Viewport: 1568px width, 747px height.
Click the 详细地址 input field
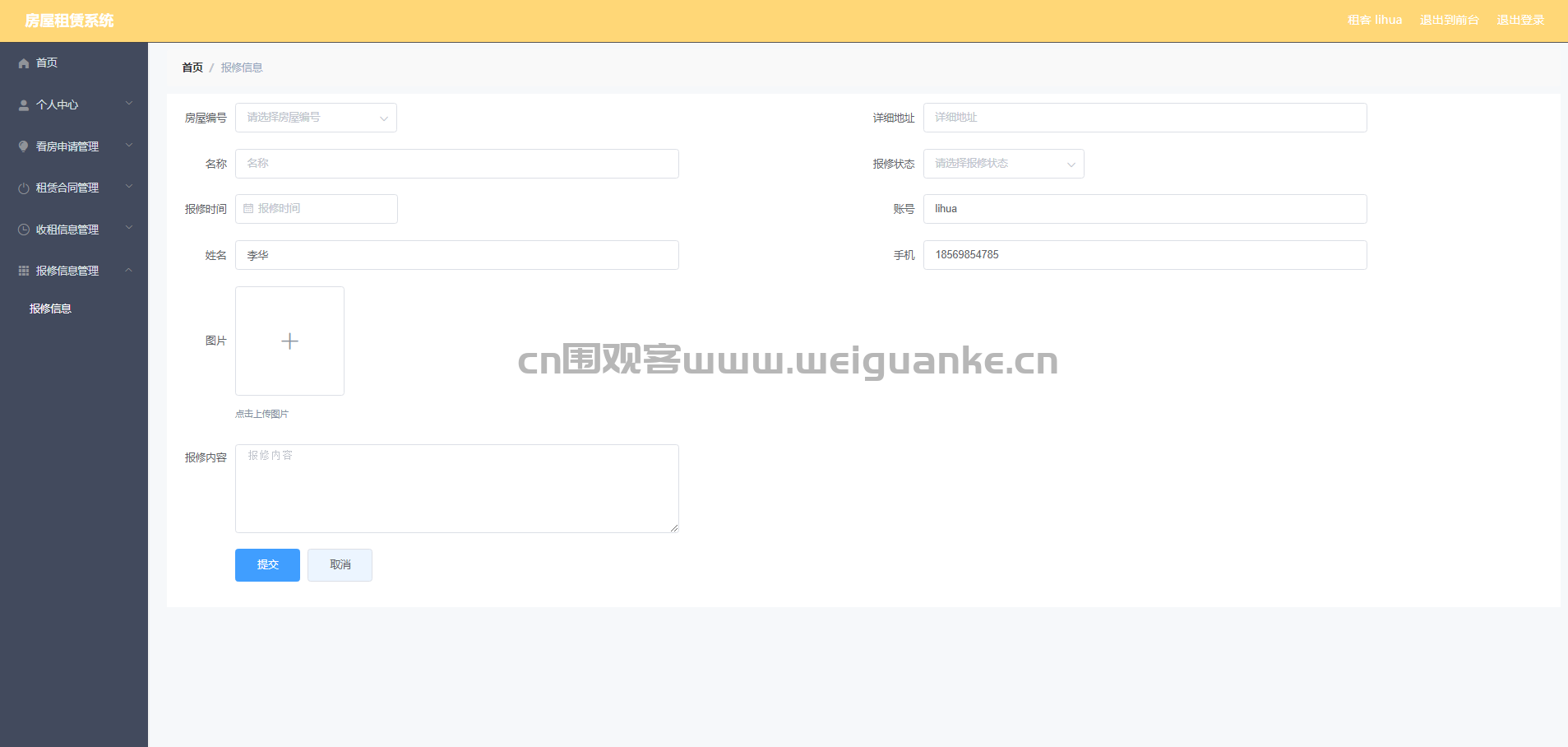pyautogui.click(x=1145, y=118)
